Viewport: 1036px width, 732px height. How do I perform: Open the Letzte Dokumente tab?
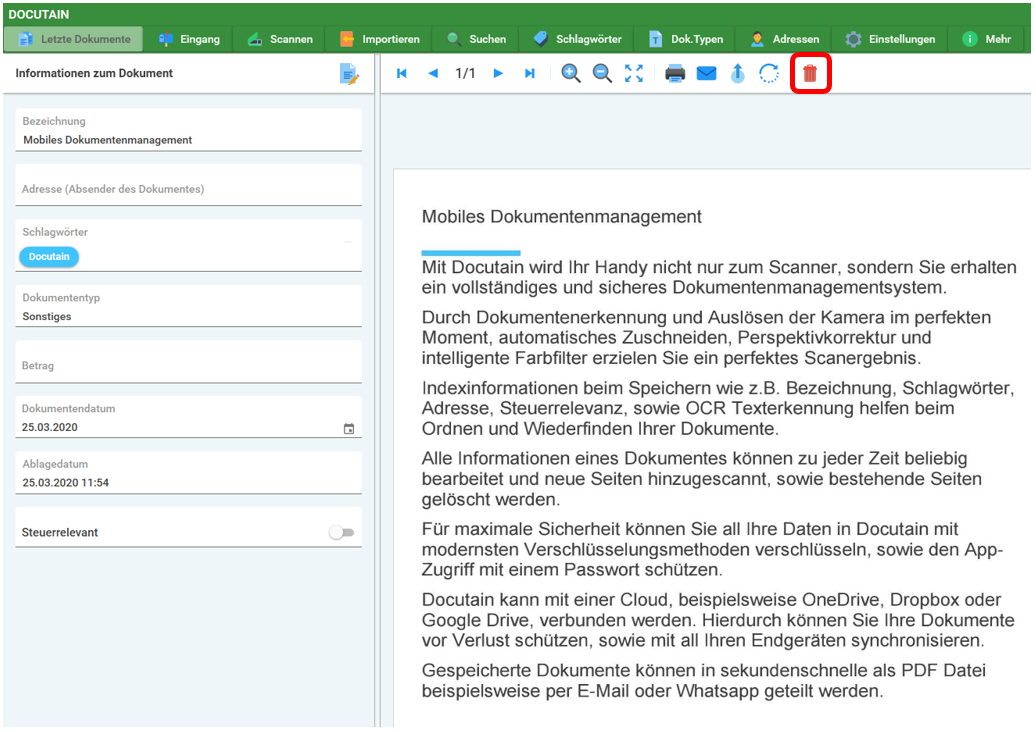coord(73,39)
